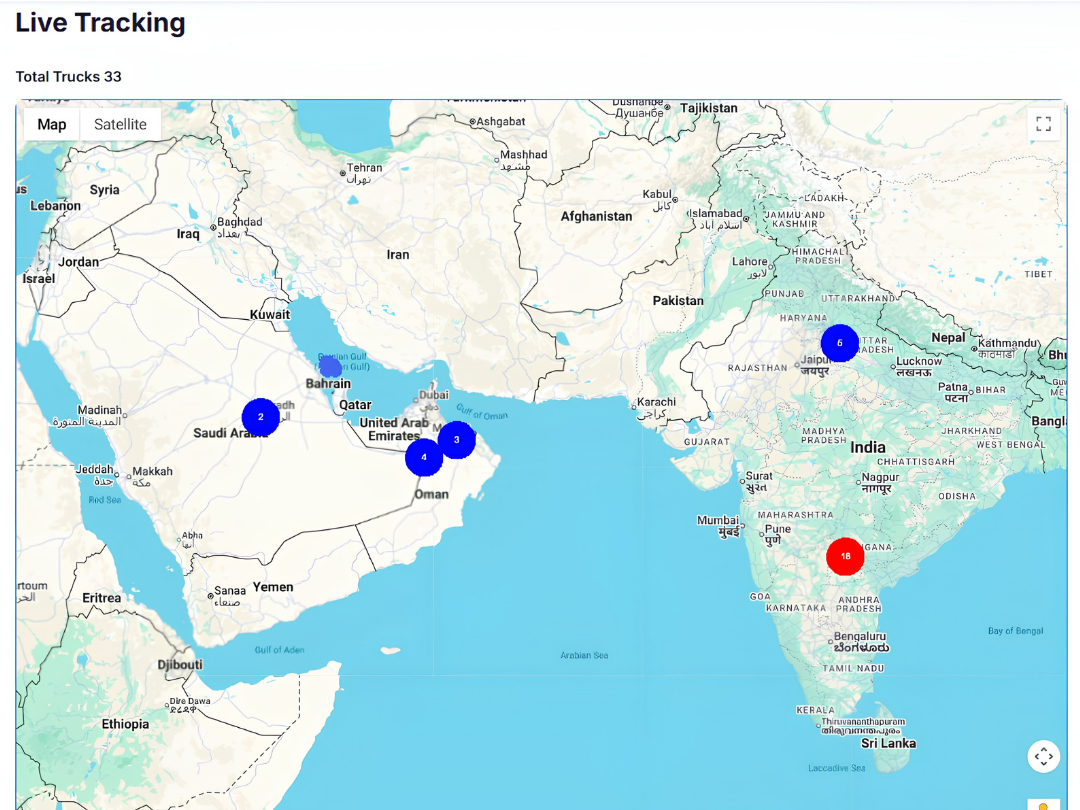The image size is (1080, 810).
Task: Select the blue cluster marker showing 3
Action: pos(457,439)
